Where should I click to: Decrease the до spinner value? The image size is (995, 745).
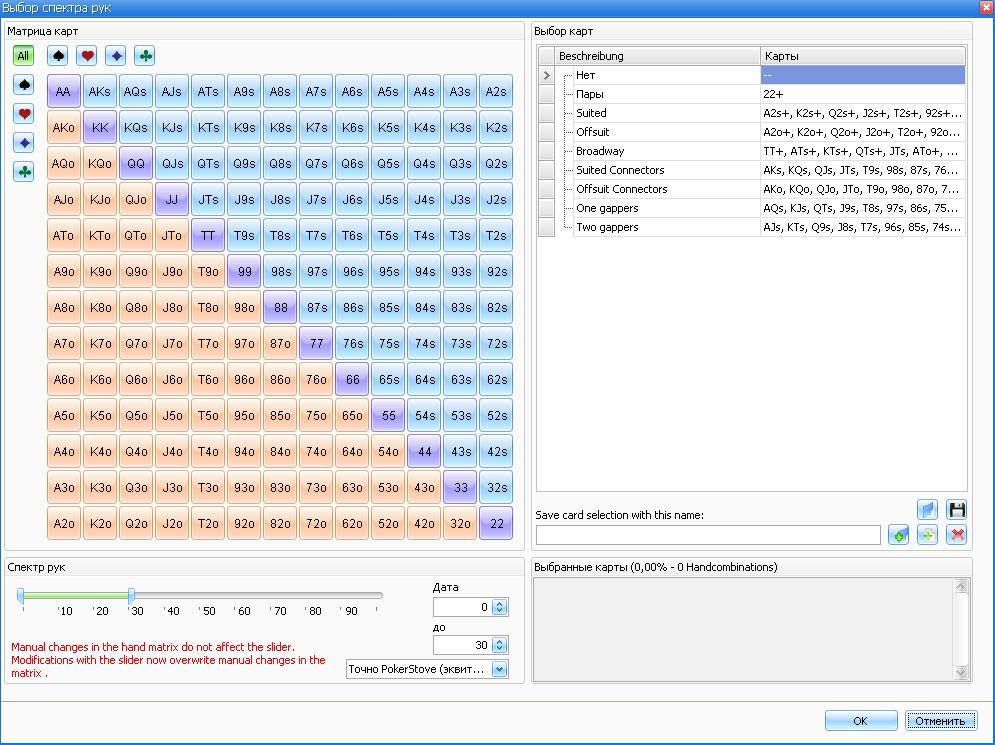(x=500, y=649)
